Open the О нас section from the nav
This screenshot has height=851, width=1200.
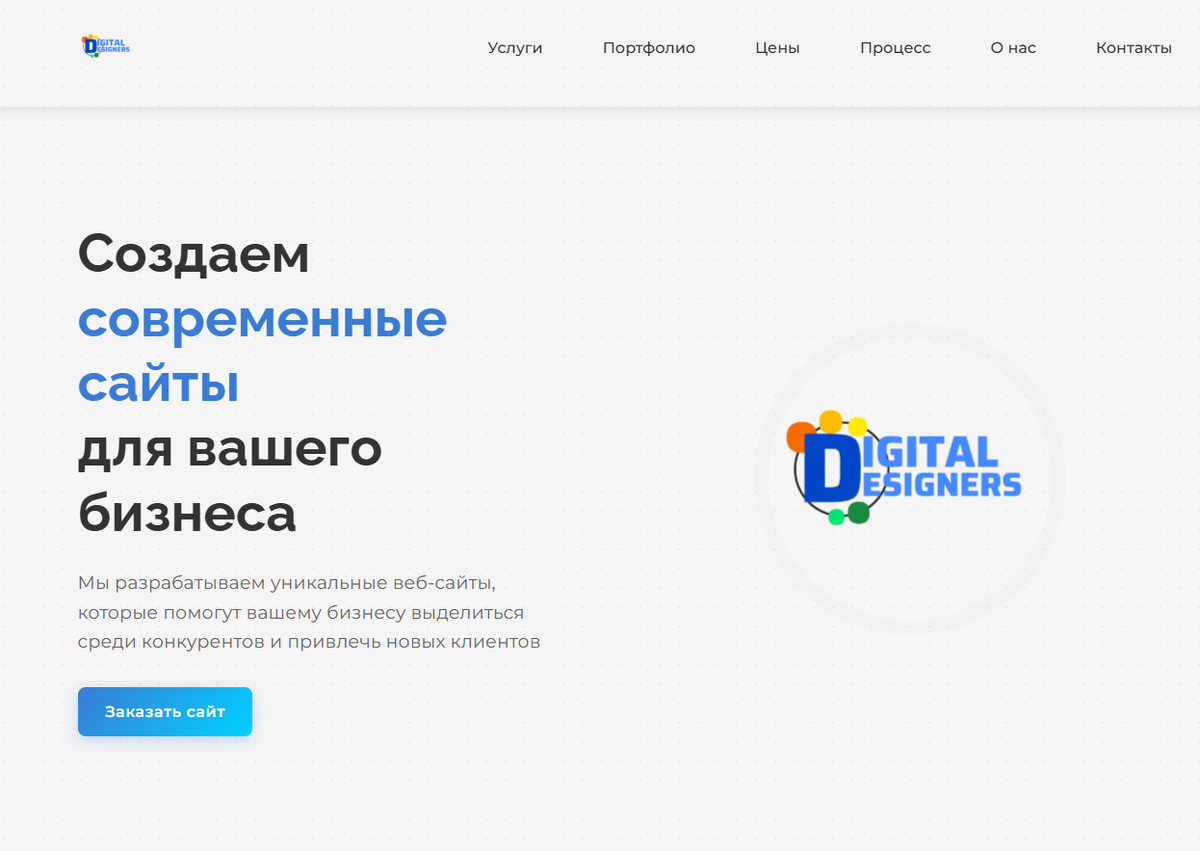(x=1013, y=47)
